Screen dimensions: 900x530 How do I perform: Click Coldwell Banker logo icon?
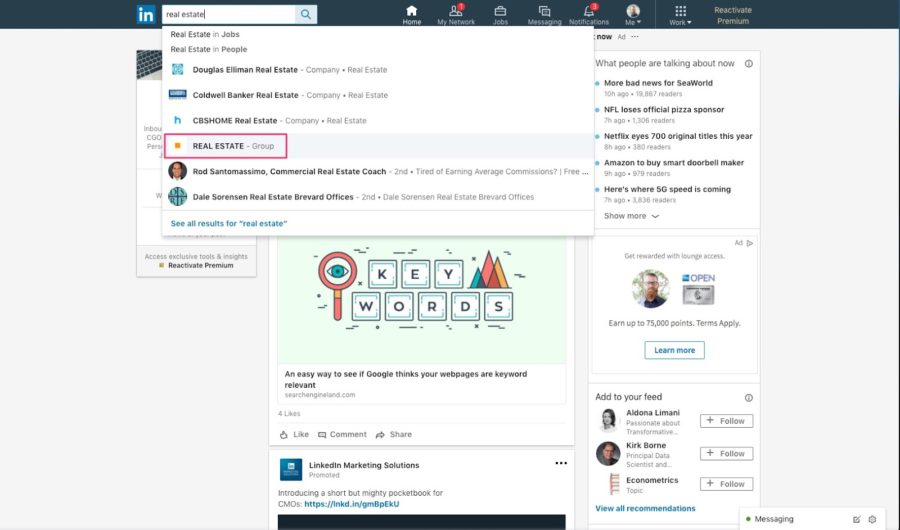(x=177, y=94)
